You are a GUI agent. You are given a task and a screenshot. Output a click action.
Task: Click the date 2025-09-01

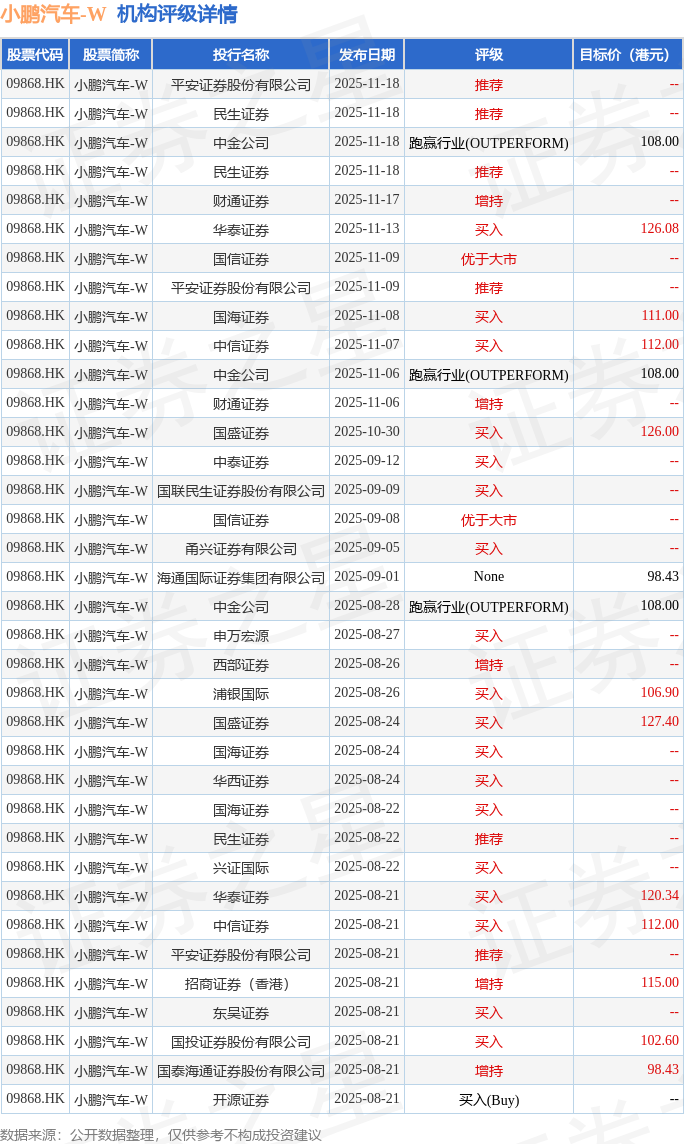tap(367, 577)
